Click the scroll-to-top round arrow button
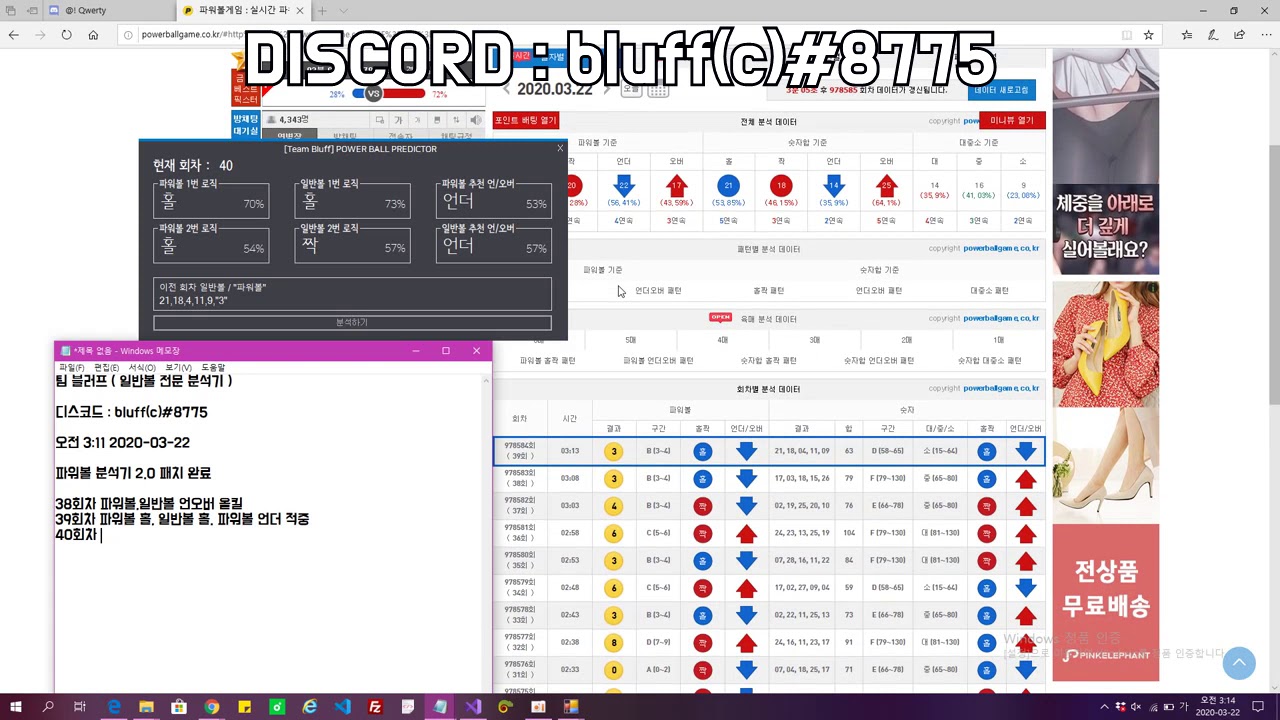Image resolution: width=1280 pixels, height=720 pixels. point(1239,662)
